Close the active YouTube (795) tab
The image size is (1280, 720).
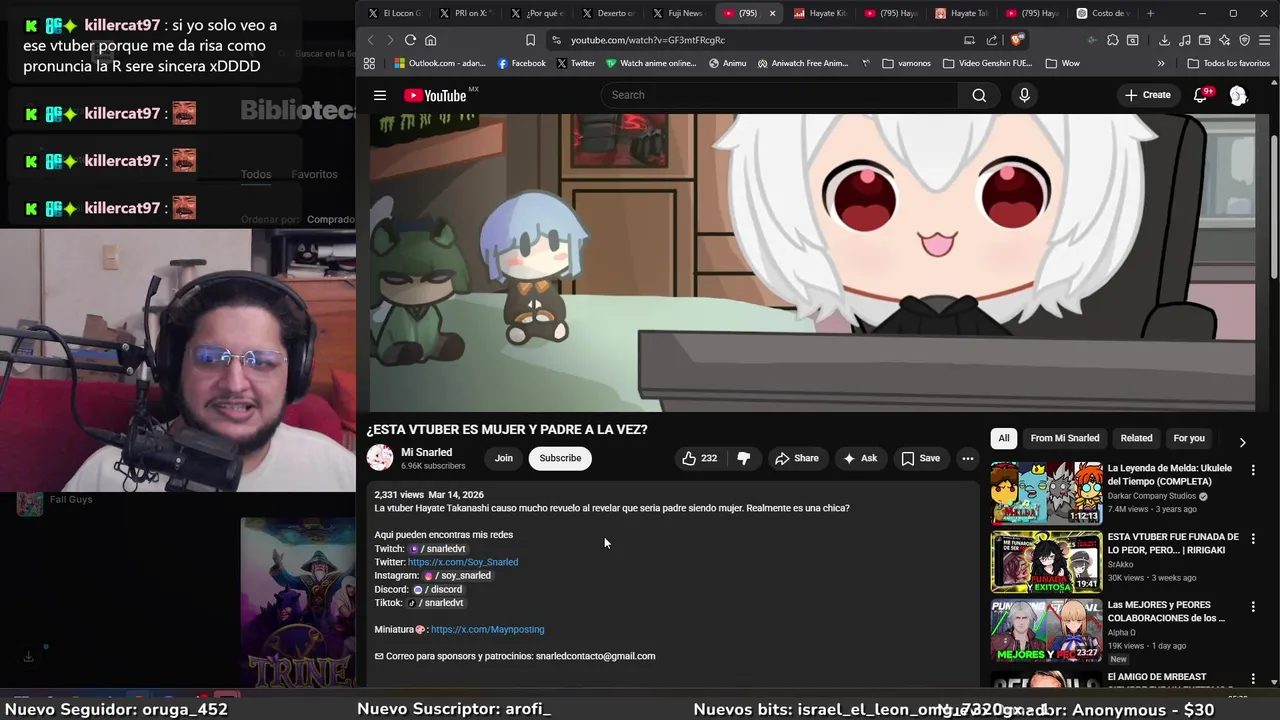[x=772, y=13]
